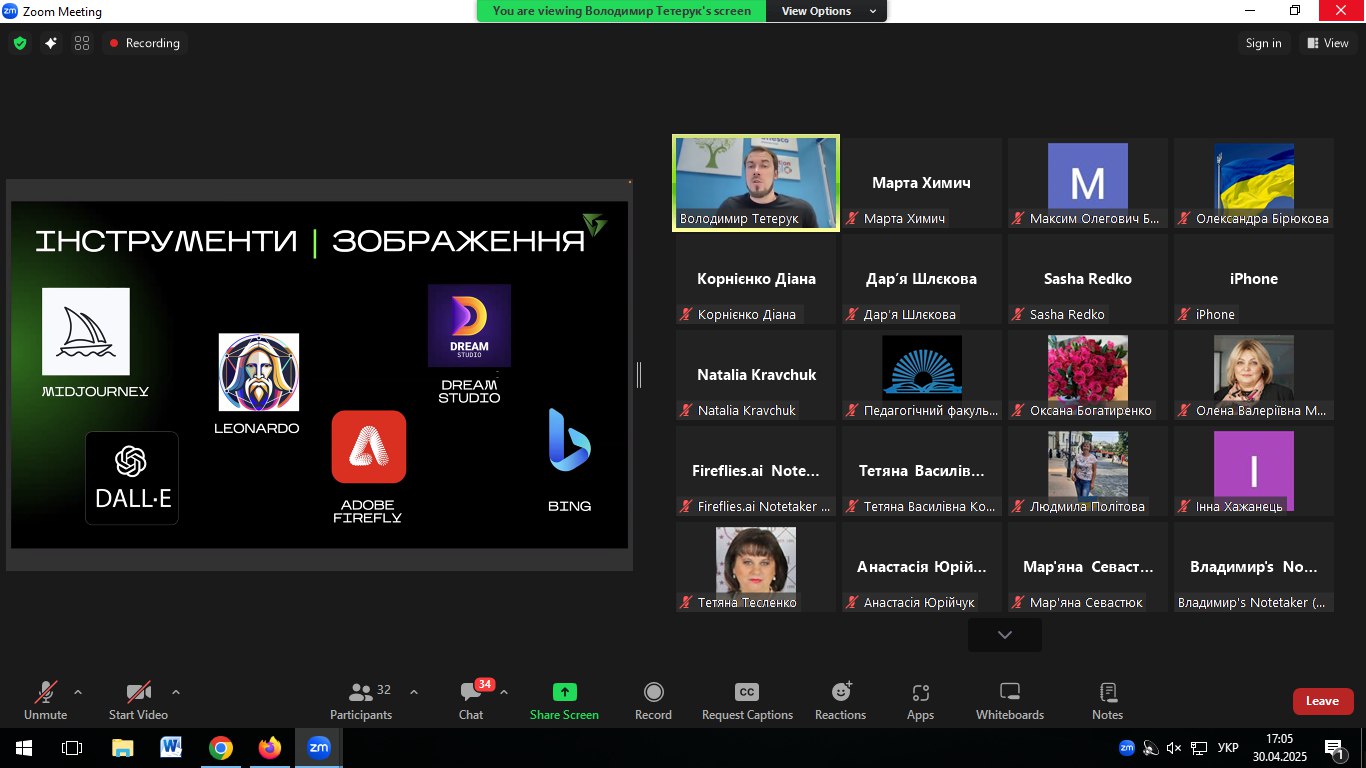Open the Windows Start menu
The height and width of the screenshot is (768, 1366).
[24, 748]
